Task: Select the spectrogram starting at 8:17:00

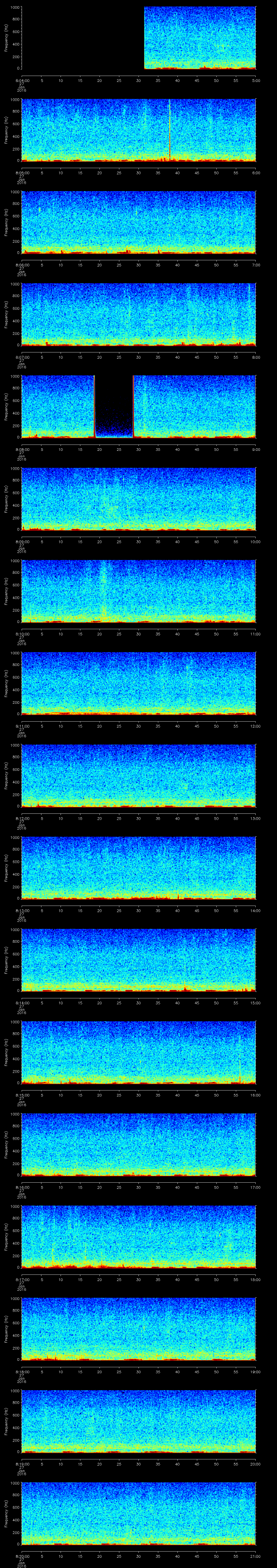Action: tap(138, 1236)
